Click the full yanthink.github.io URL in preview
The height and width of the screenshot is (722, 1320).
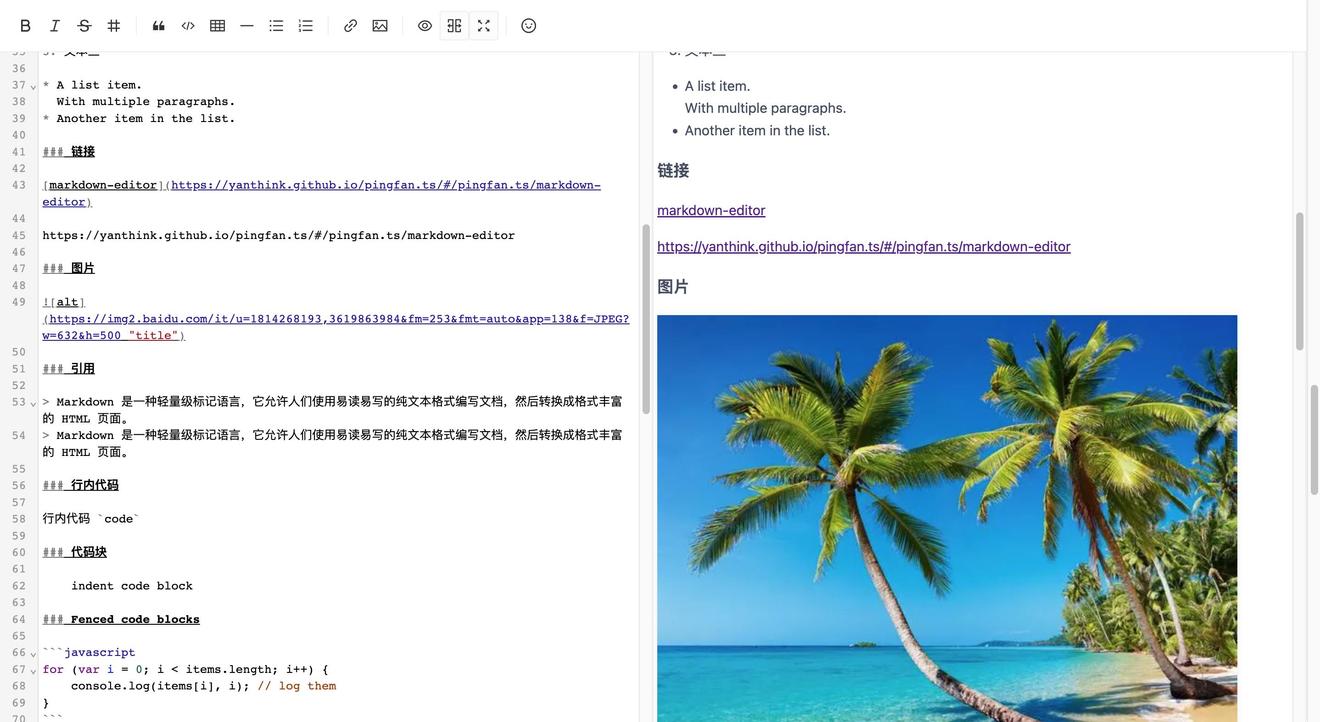tap(863, 246)
